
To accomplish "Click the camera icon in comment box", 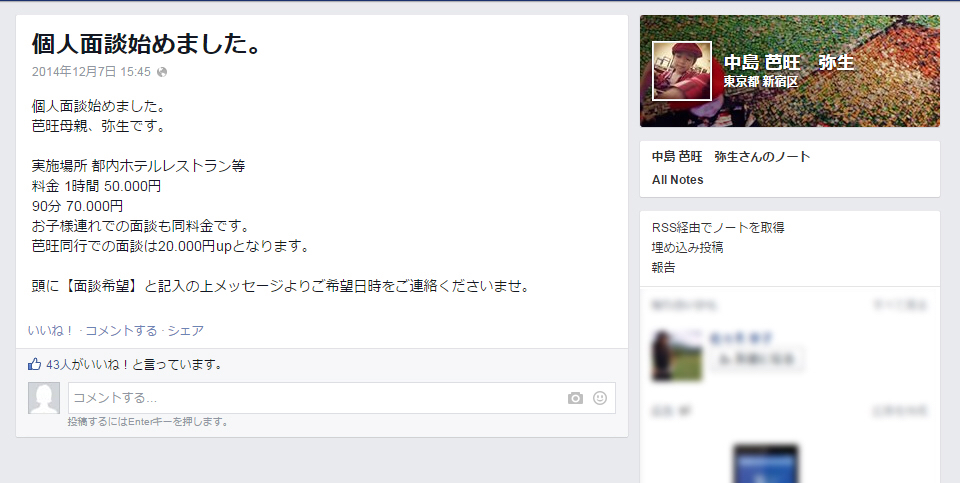I will pyautogui.click(x=575, y=399).
